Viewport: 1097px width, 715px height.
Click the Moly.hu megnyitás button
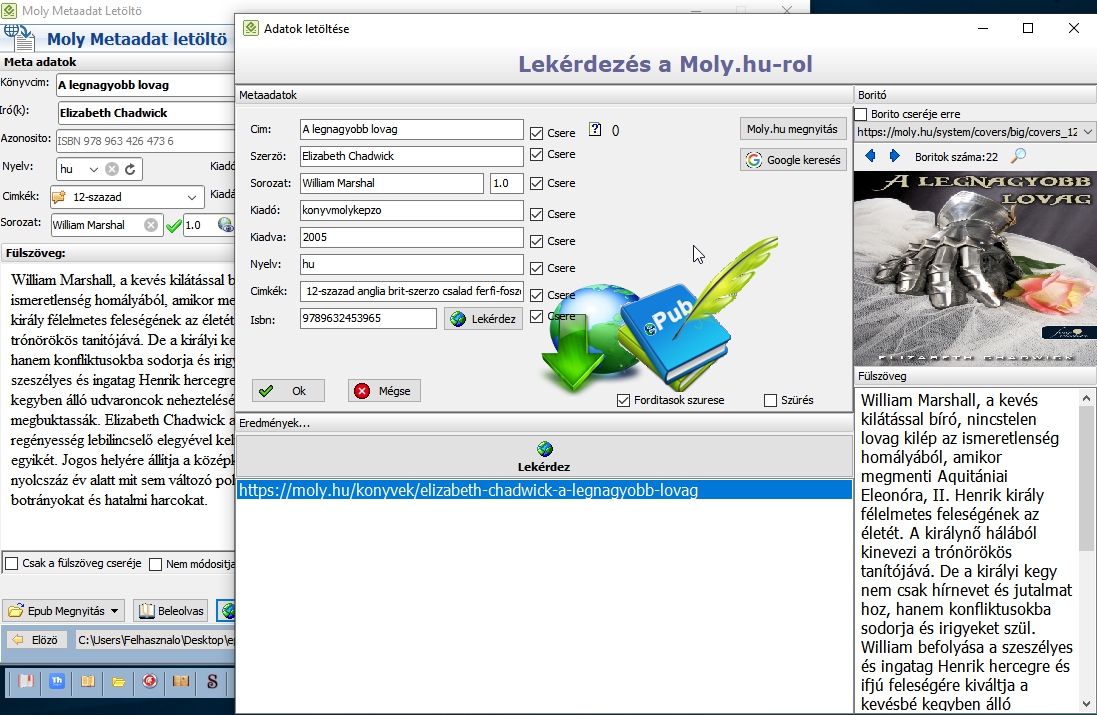[792, 129]
